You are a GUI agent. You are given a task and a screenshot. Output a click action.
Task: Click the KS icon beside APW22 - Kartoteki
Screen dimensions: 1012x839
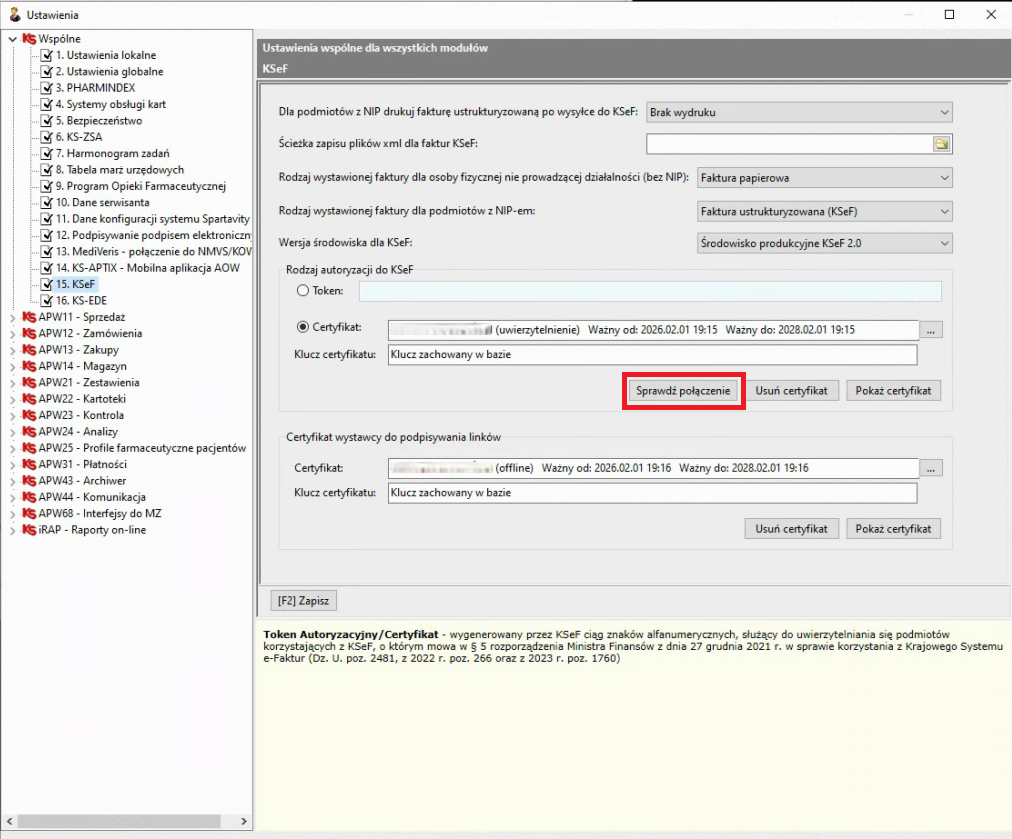[29, 399]
